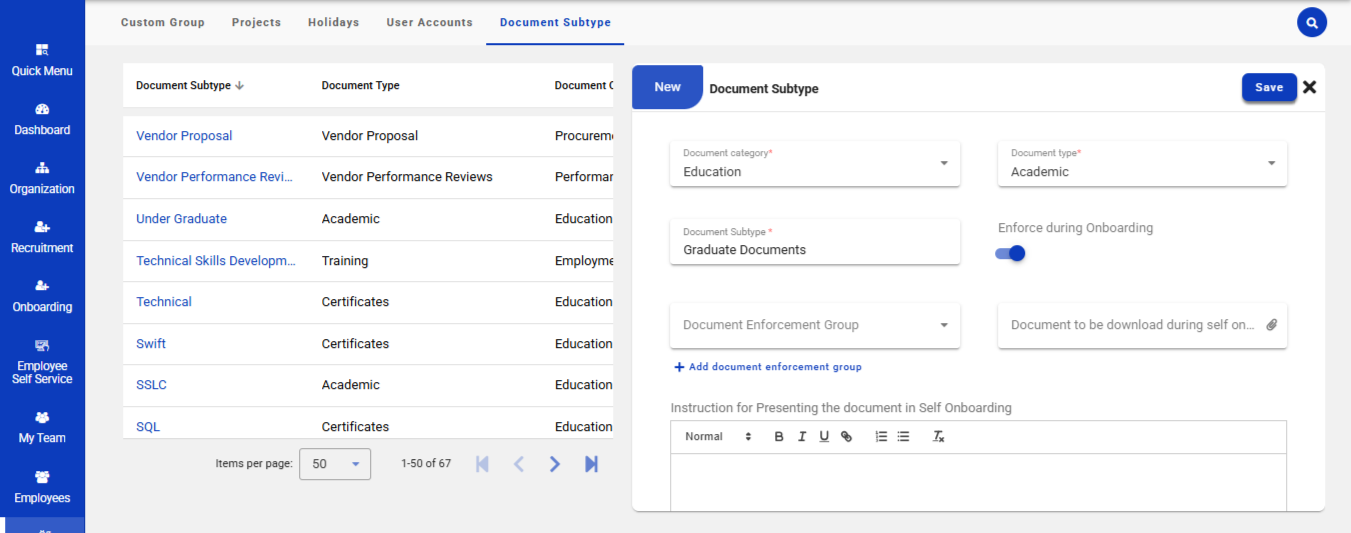This screenshot has height=533, width=1351.
Task: Click attachment paperclip icon for document
Action: (1271, 325)
